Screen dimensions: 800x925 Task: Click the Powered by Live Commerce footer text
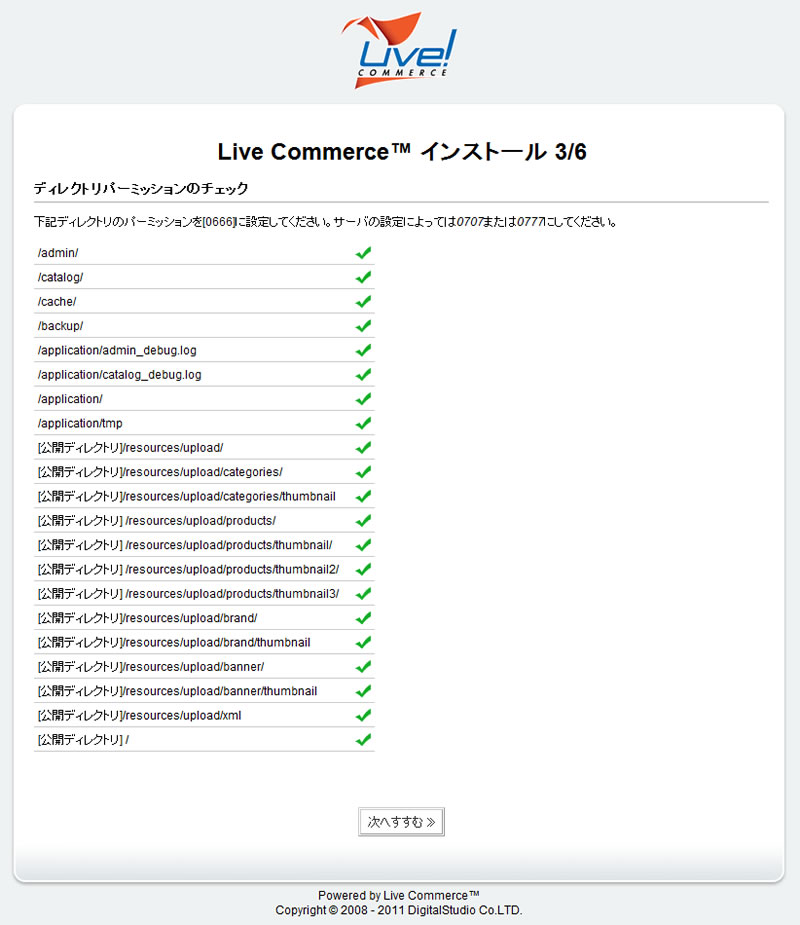pos(399,895)
